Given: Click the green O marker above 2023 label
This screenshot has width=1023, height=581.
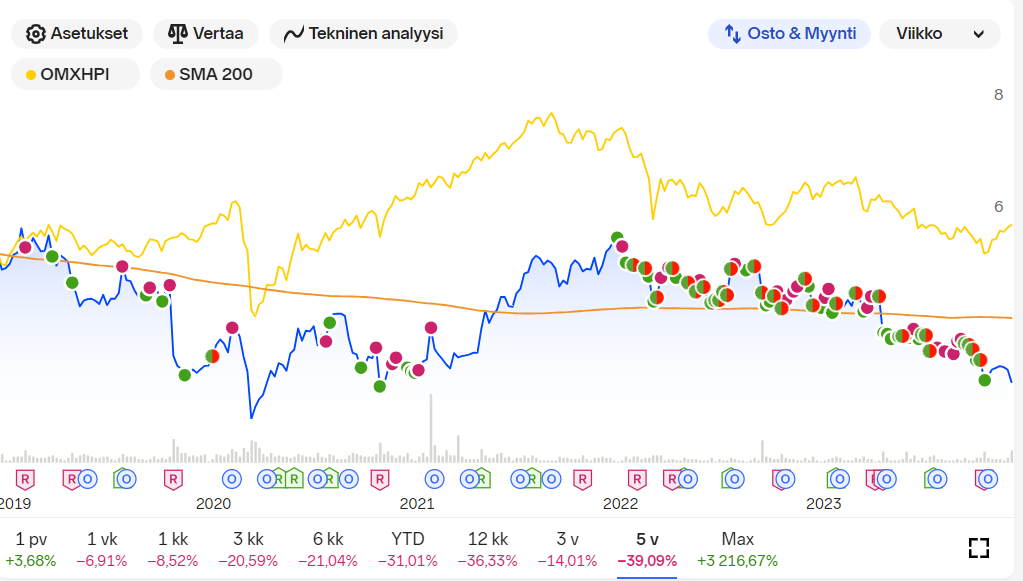Looking at the screenshot, I should (x=838, y=479).
